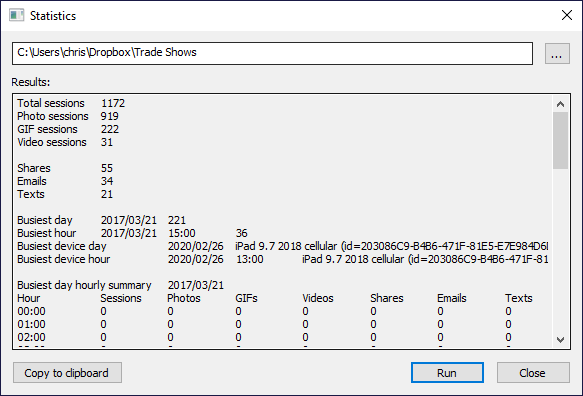The width and height of the screenshot is (583, 396).
Task: Click the 00:00 hour row
Action: point(275,311)
